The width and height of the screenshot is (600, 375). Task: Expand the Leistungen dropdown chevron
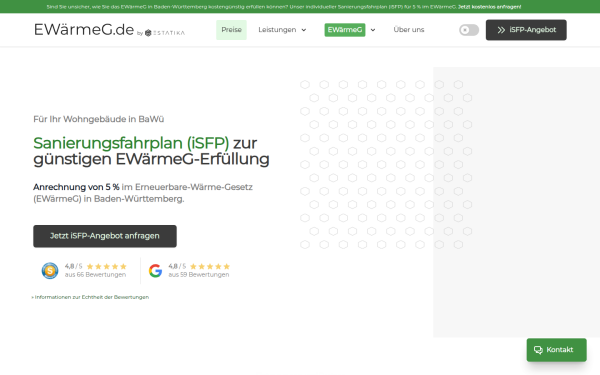(304, 30)
